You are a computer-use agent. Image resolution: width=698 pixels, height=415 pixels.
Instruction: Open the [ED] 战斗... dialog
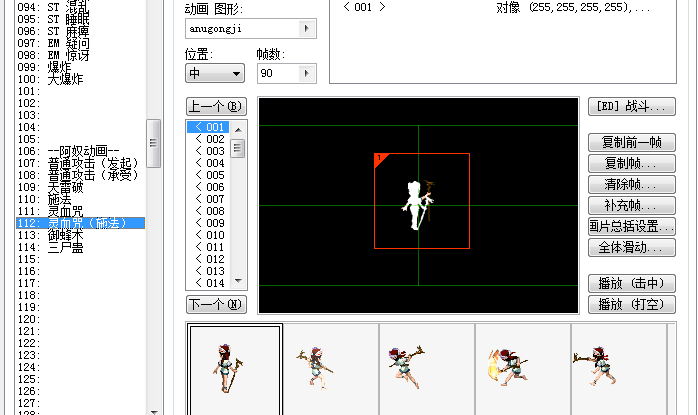tap(632, 106)
